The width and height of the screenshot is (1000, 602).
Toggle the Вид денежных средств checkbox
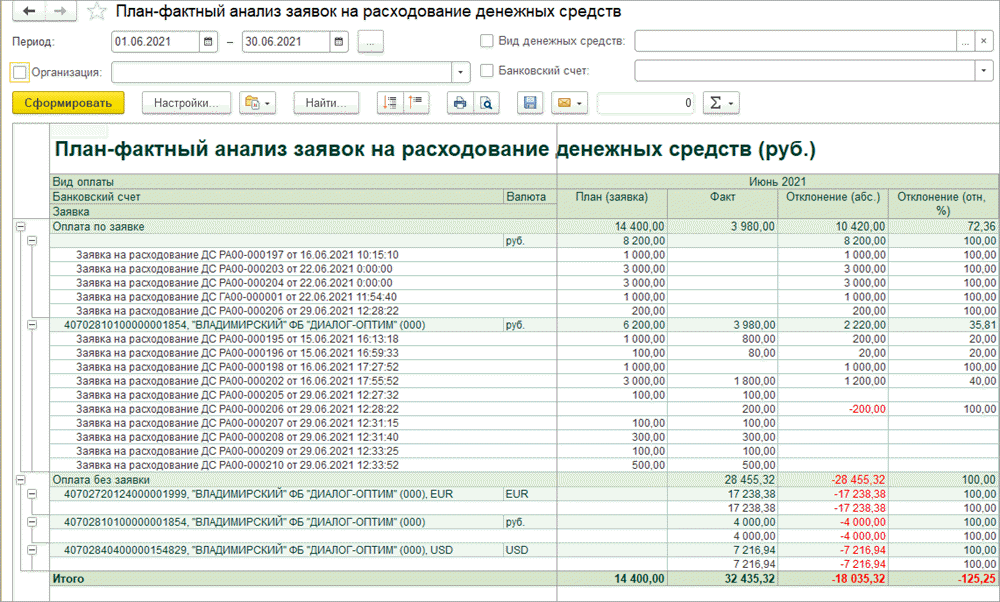click(x=487, y=42)
